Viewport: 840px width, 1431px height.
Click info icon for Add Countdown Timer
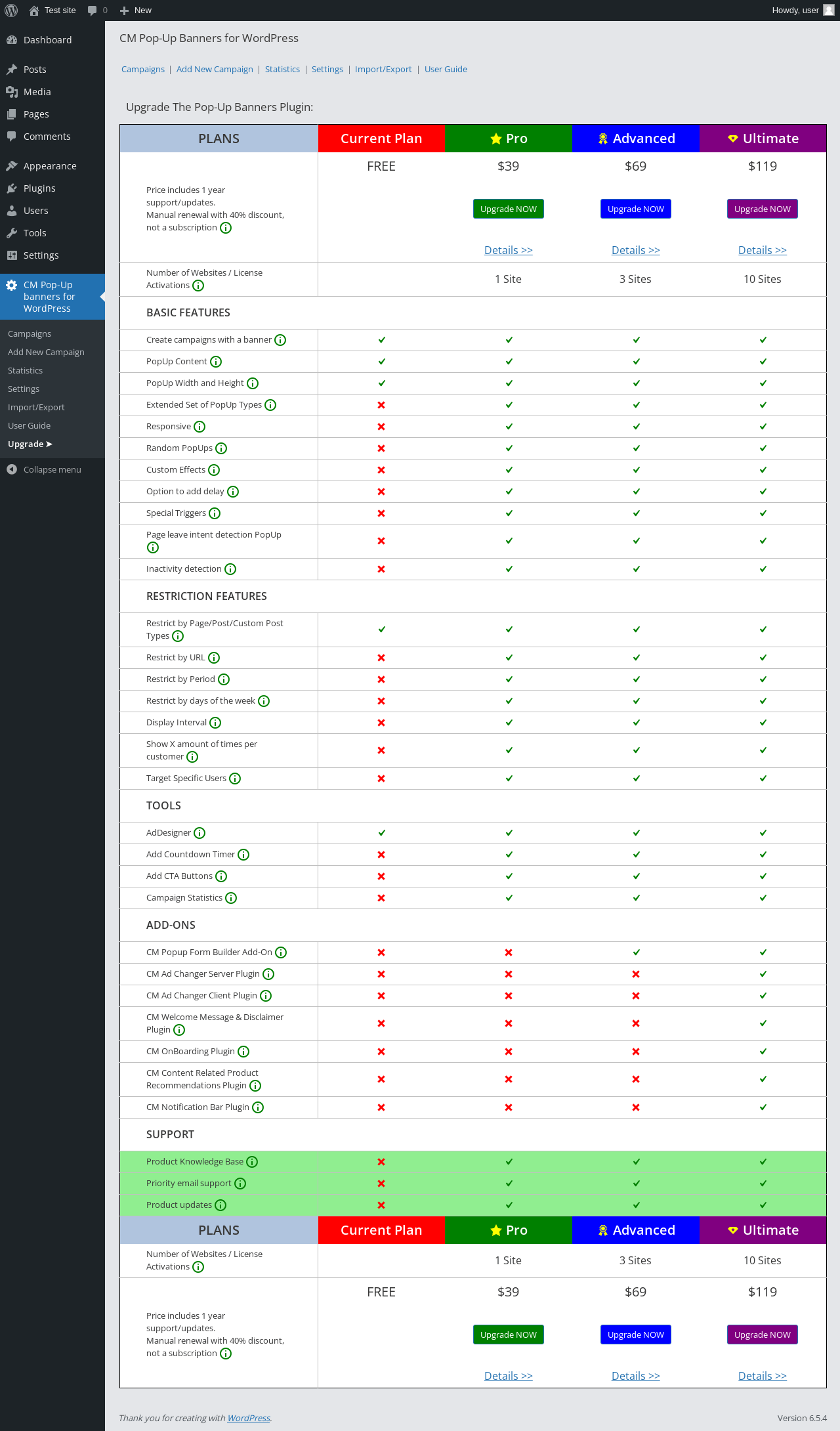(x=243, y=855)
